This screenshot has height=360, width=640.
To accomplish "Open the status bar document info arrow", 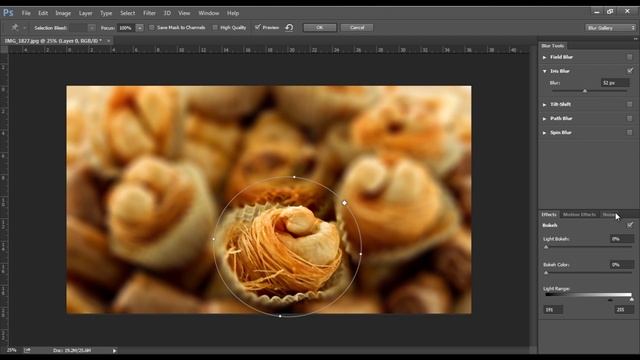I will pyautogui.click(x=114, y=351).
